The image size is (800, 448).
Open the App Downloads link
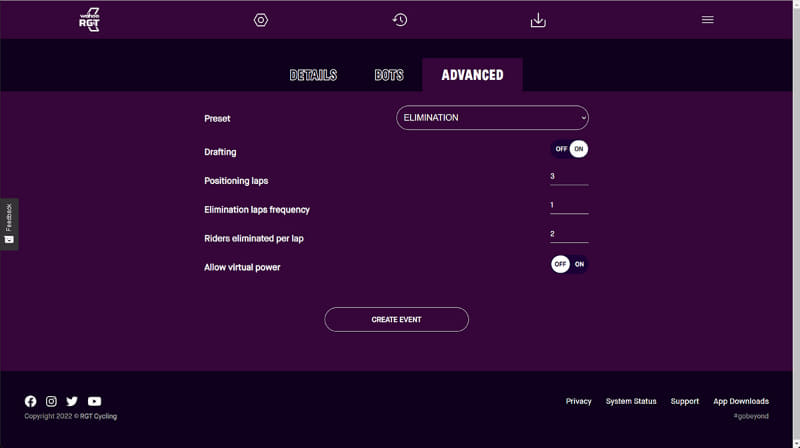741,401
